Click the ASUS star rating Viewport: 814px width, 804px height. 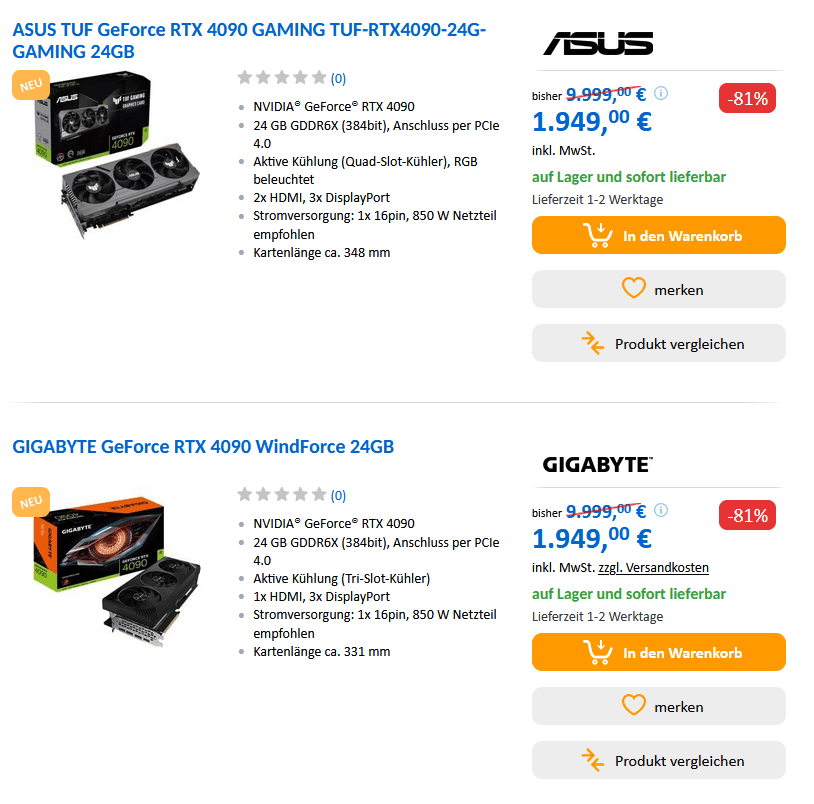[282, 78]
